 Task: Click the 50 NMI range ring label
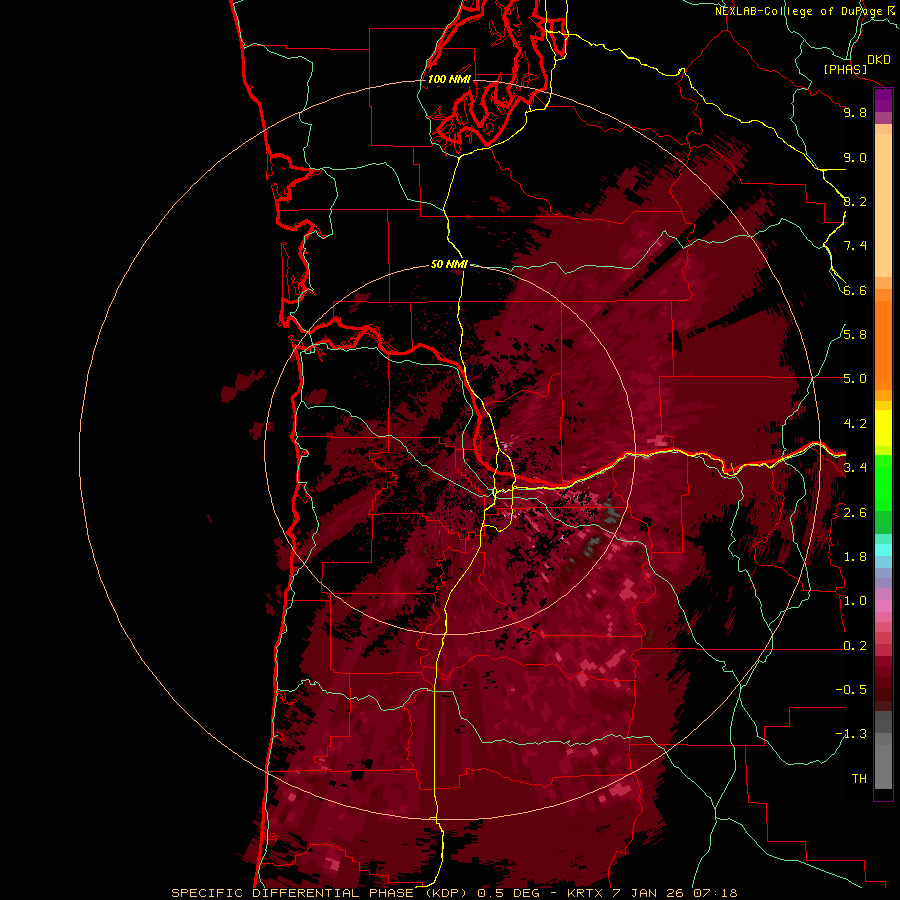point(449,264)
